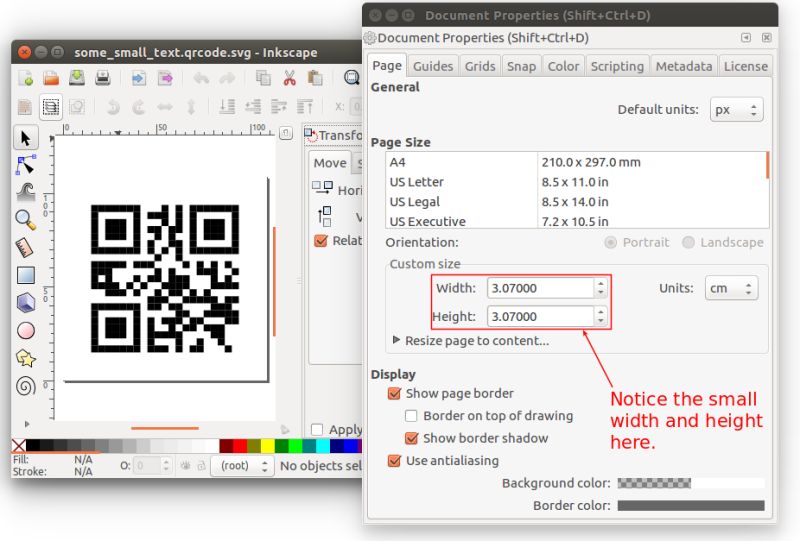Open the Scripting tab
This screenshot has height=541, width=800.
click(617, 66)
